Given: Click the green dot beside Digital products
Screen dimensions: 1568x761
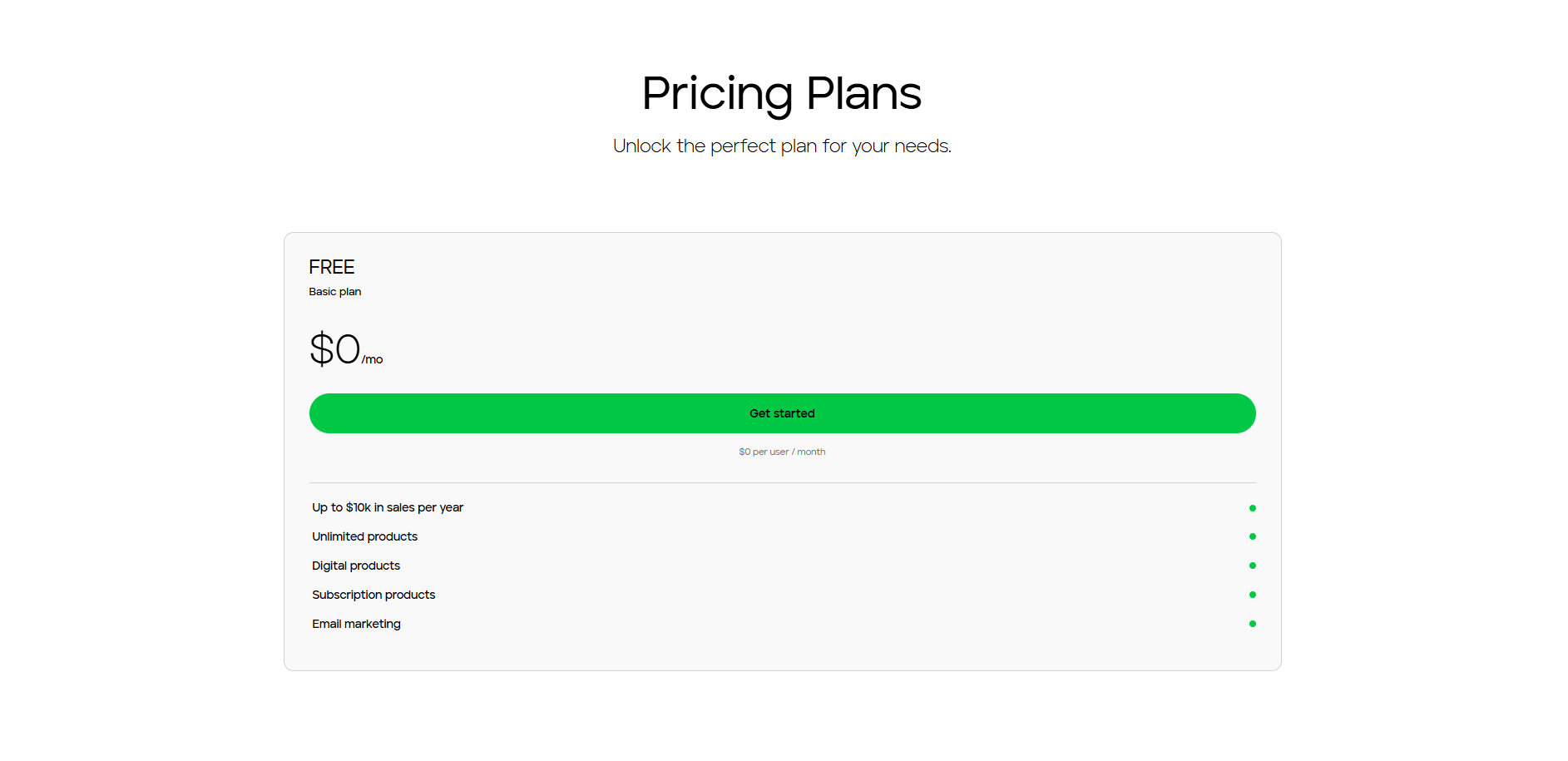Looking at the screenshot, I should (x=1252, y=566).
